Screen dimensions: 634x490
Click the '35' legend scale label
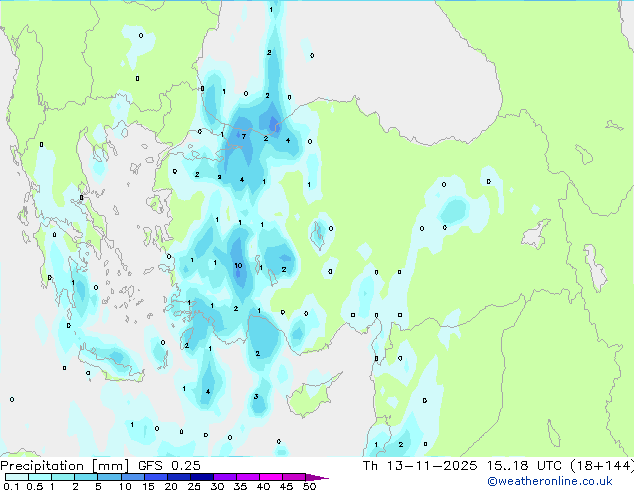tap(240, 486)
